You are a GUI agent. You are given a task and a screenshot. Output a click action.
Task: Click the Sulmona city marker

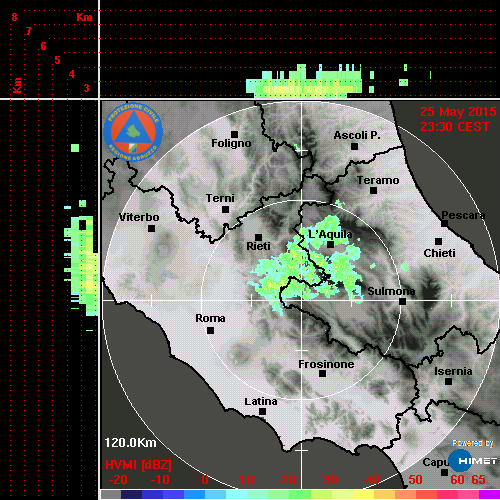403,302
